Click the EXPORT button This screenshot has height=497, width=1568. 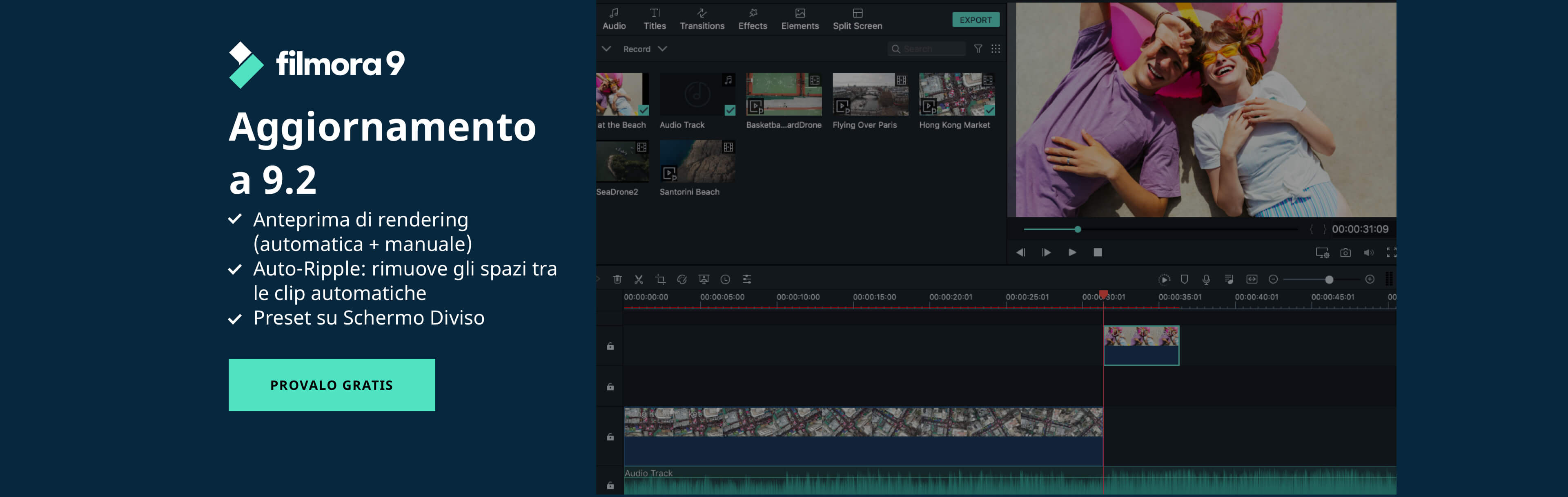click(976, 20)
